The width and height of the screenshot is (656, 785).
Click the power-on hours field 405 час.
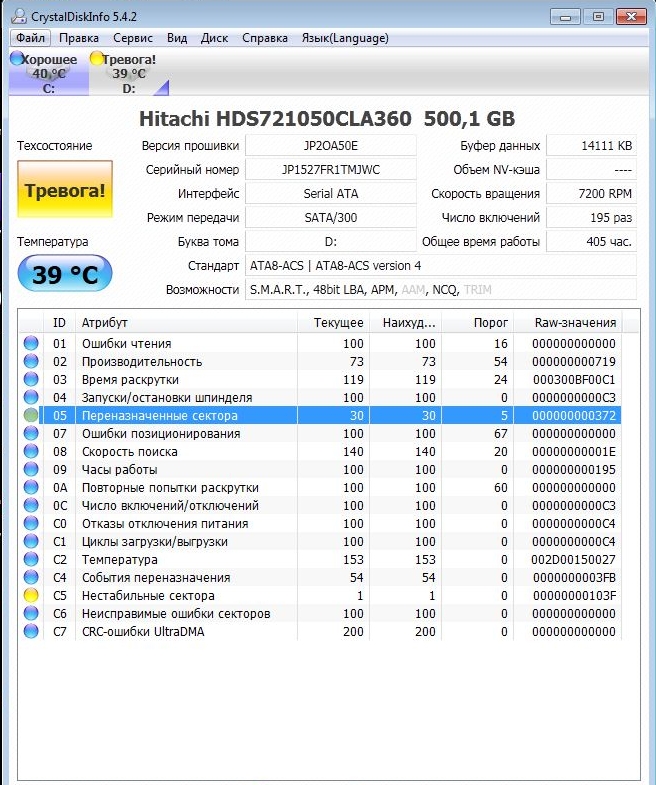coord(591,242)
